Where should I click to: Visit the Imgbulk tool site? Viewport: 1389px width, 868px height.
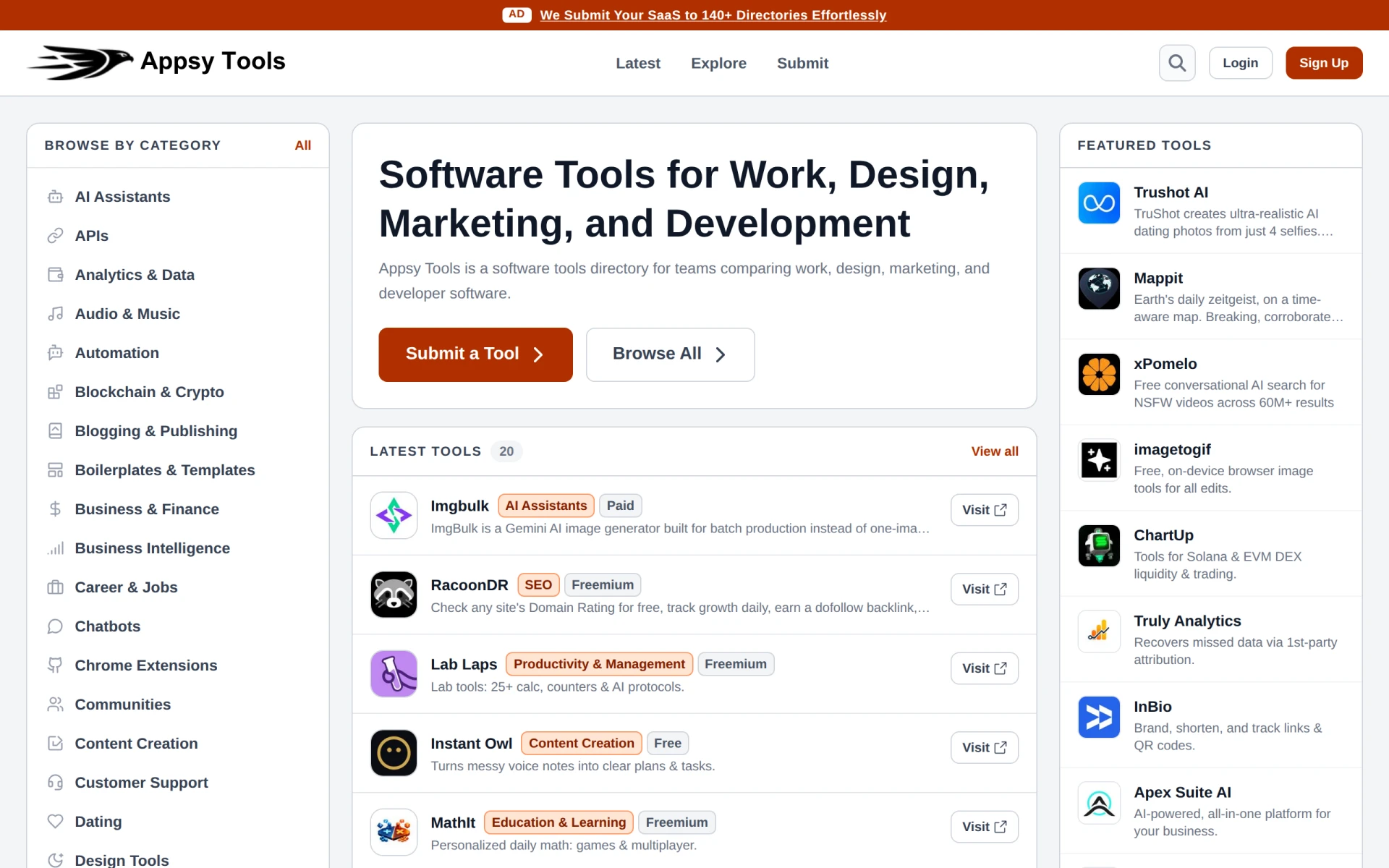pyautogui.click(x=985, y=510)
